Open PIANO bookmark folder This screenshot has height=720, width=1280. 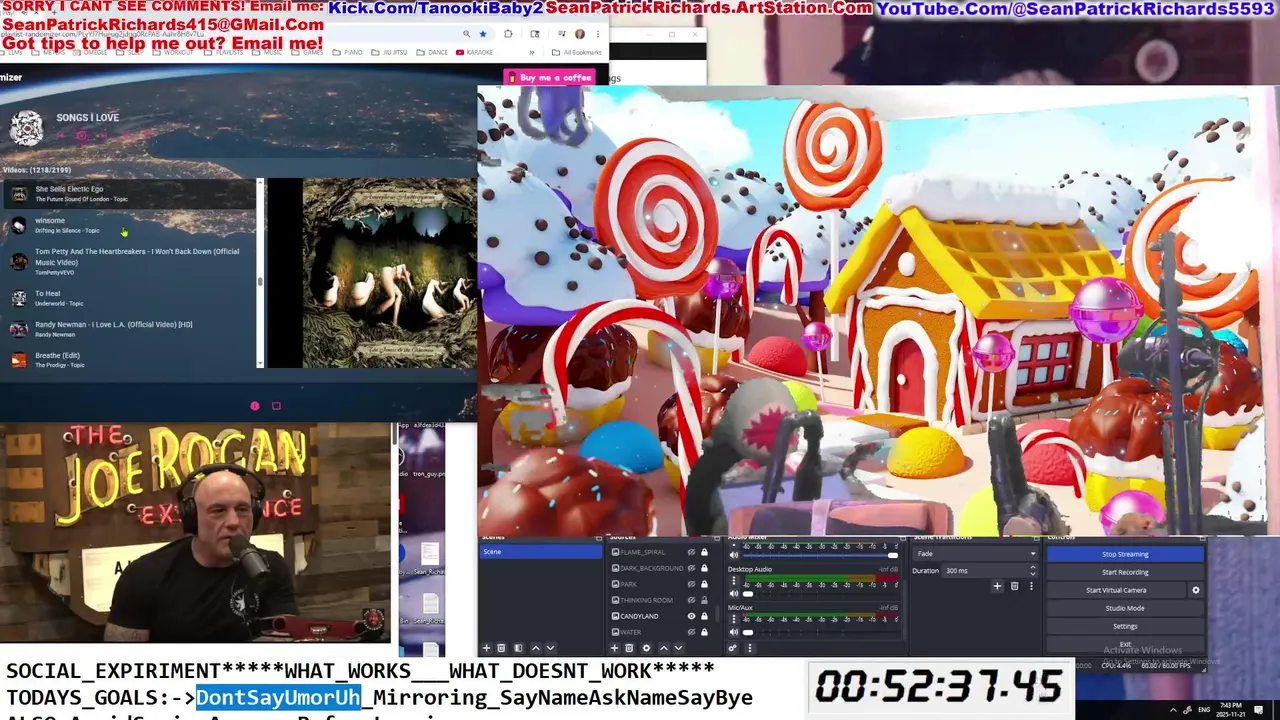click(x=347, y=52)
